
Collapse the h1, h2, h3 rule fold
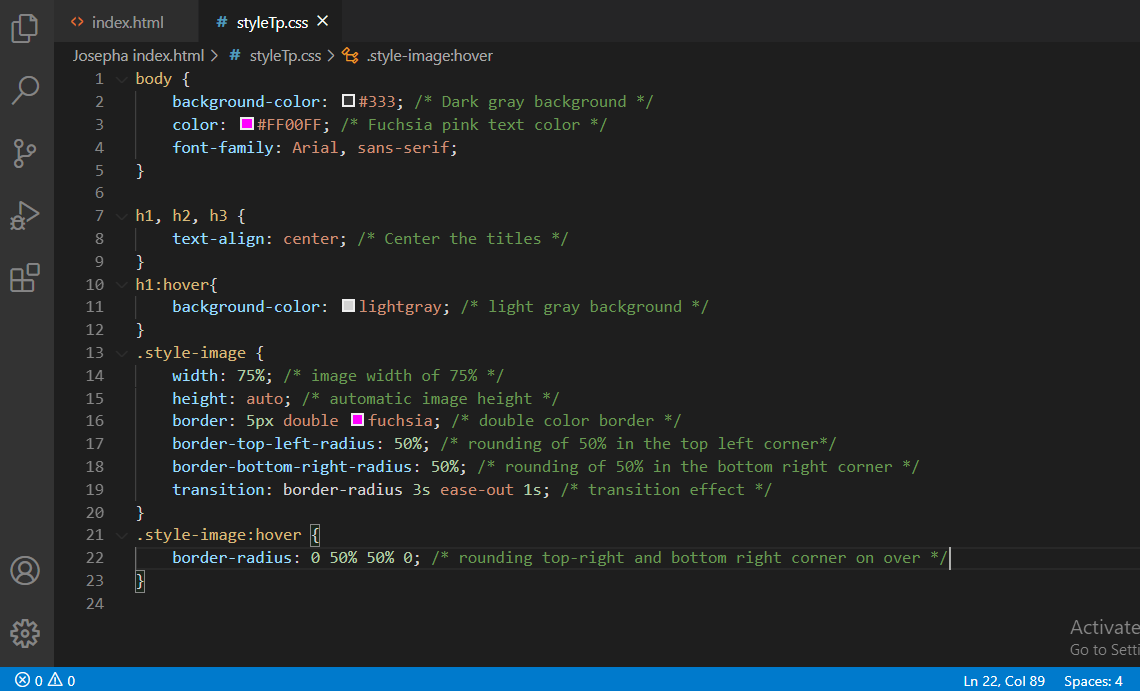click(x=121, y=216)
